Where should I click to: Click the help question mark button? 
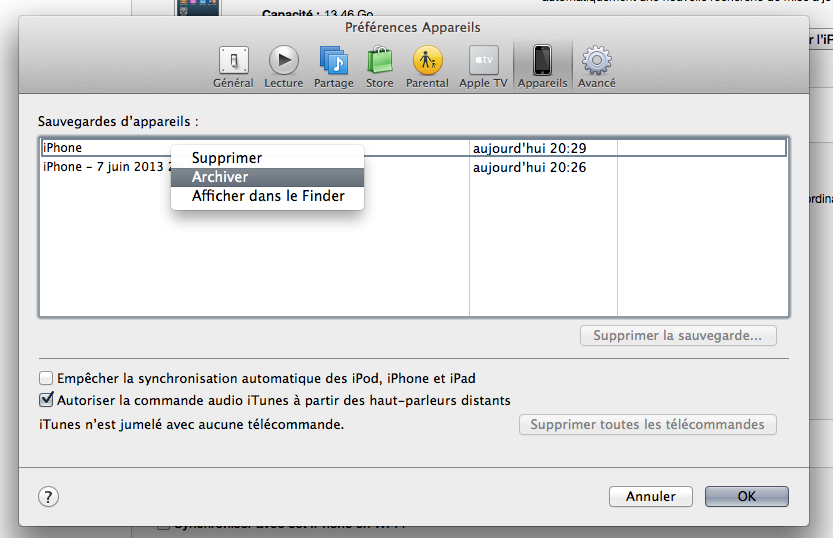[x=48, y=497]
